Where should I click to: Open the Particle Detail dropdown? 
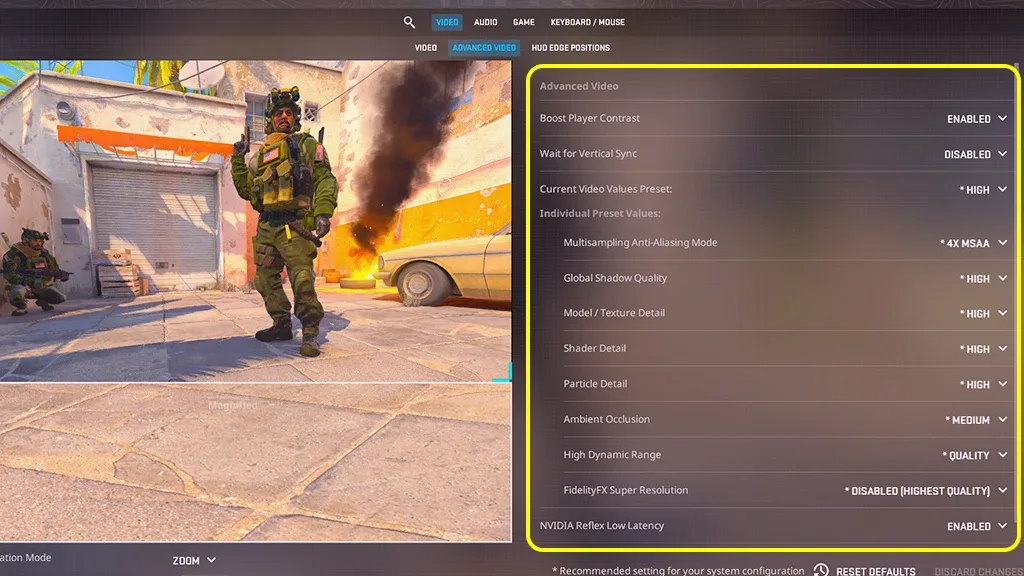(x=983, y=384)
